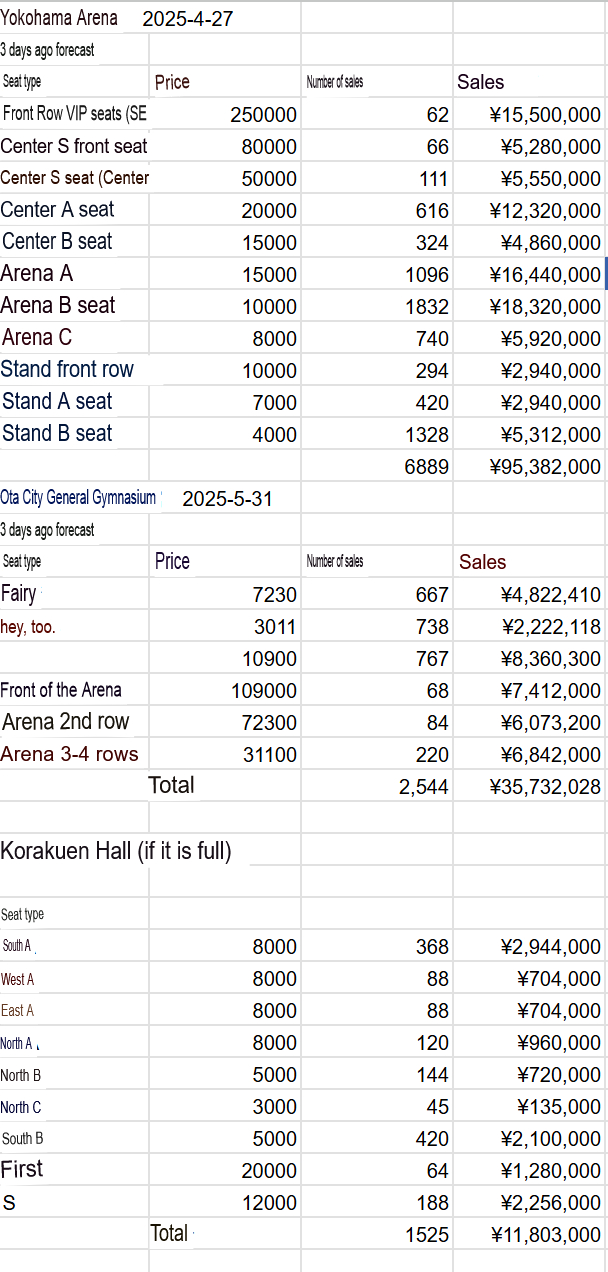Select the Front Row VIP seats cell
Image resolution: width=608 pixels, height=1272 pixels.
(x=75, y=114)
